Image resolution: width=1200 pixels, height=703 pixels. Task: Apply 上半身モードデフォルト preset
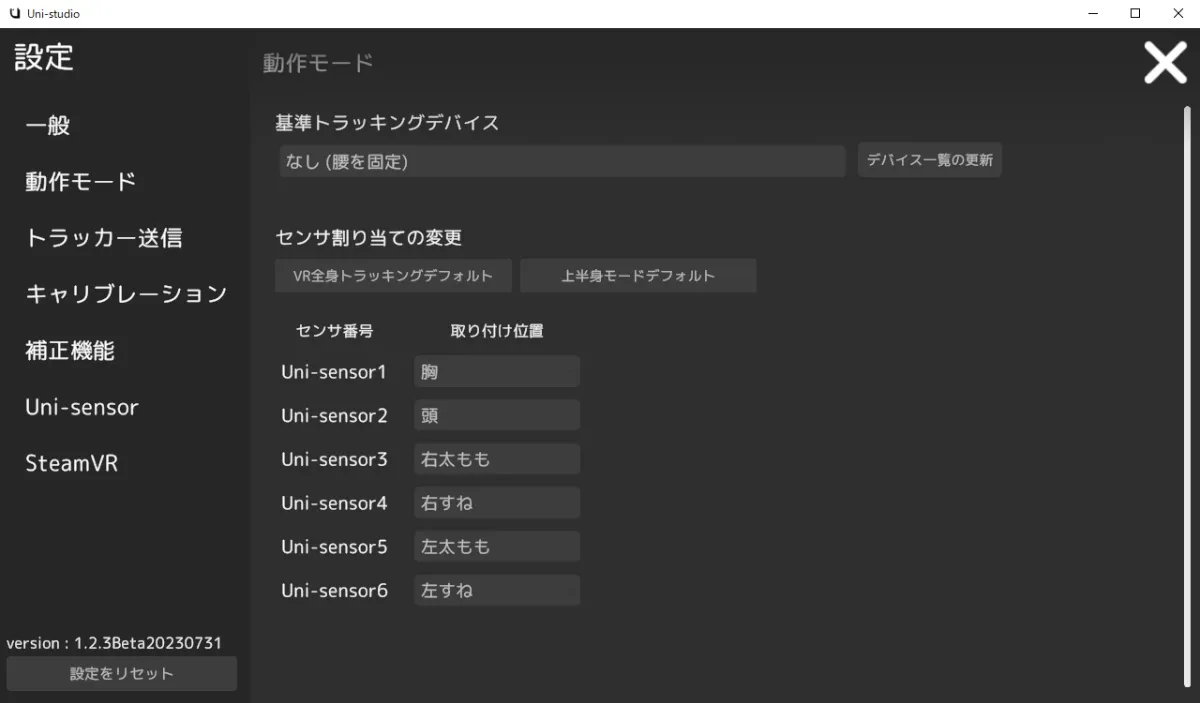[x=638, y=276]
